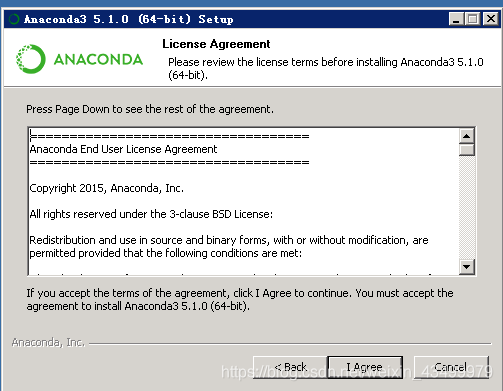Click the green Anaconda circle logo
This screenshot has width=503, height=391.
point(30,59)
